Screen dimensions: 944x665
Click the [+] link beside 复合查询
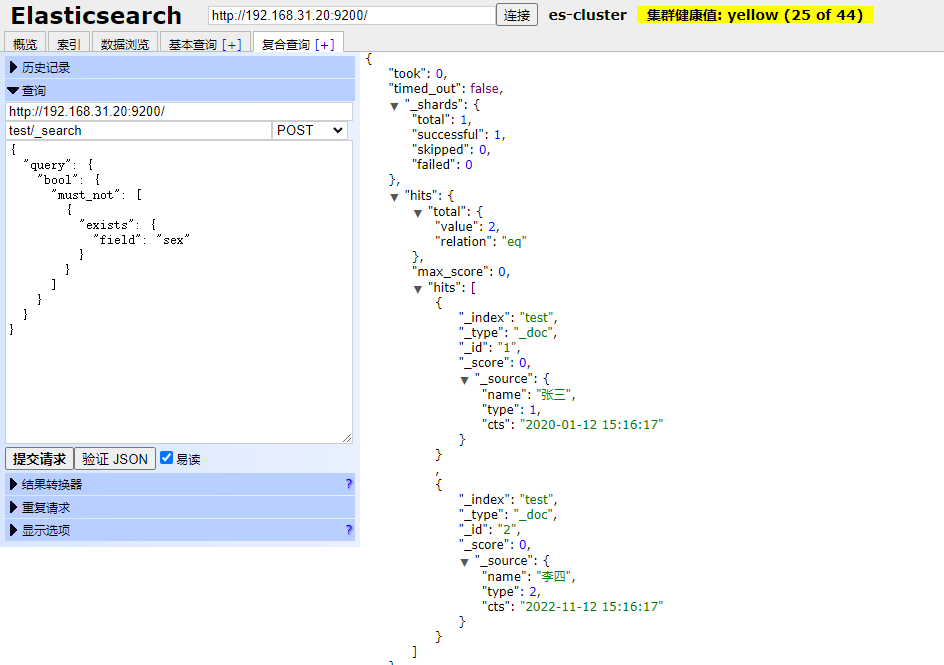324,45
